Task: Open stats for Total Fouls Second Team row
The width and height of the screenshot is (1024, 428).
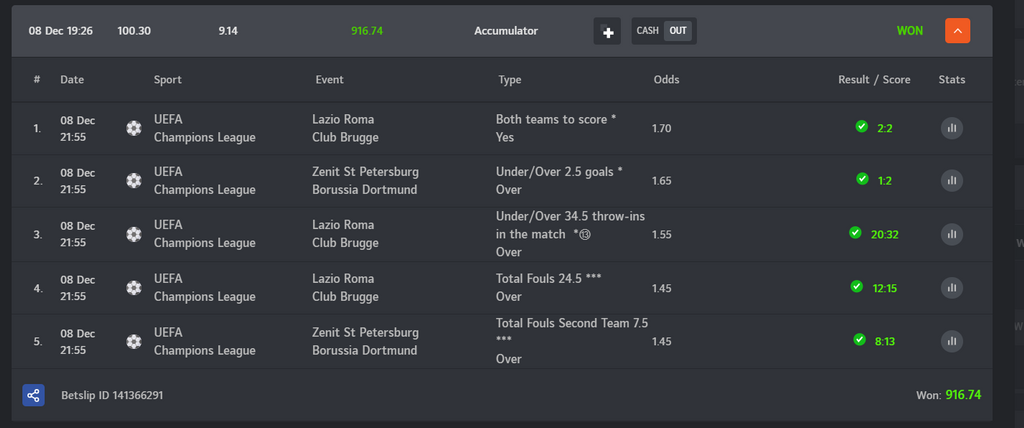Action: click(951, 340)
